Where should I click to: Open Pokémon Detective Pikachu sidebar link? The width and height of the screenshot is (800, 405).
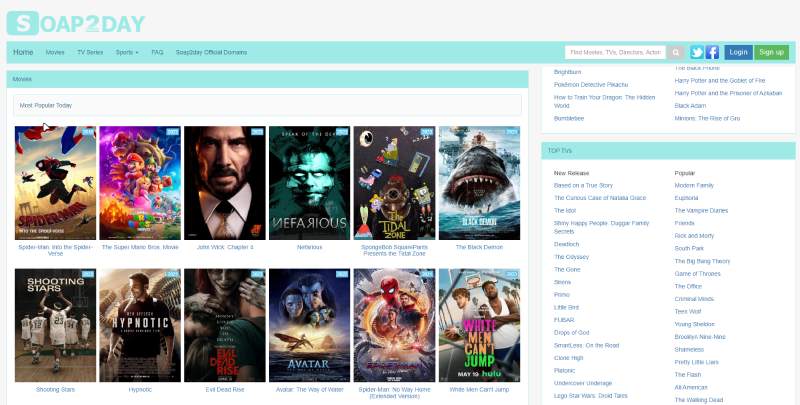point(591,85)
